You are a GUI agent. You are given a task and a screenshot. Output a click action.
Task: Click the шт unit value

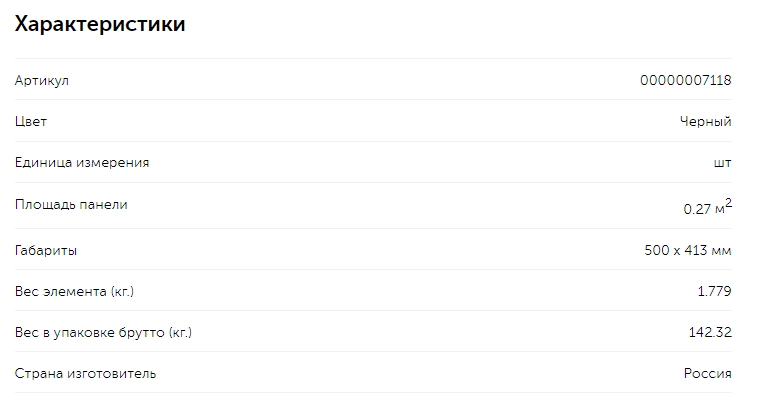(722, 163)
